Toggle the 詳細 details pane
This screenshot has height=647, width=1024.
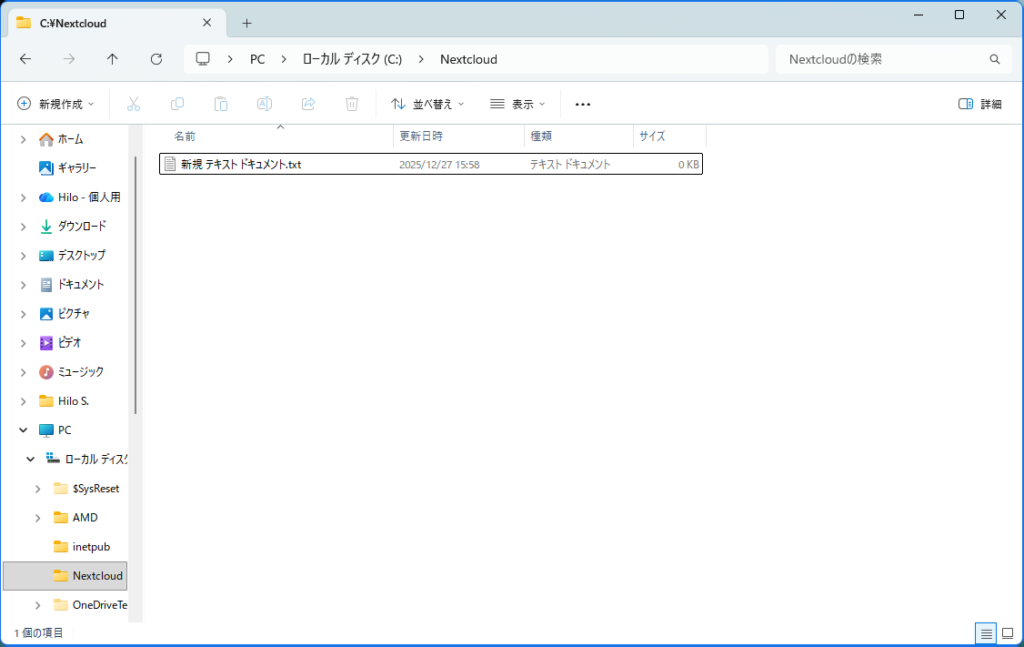pos(980,104)
